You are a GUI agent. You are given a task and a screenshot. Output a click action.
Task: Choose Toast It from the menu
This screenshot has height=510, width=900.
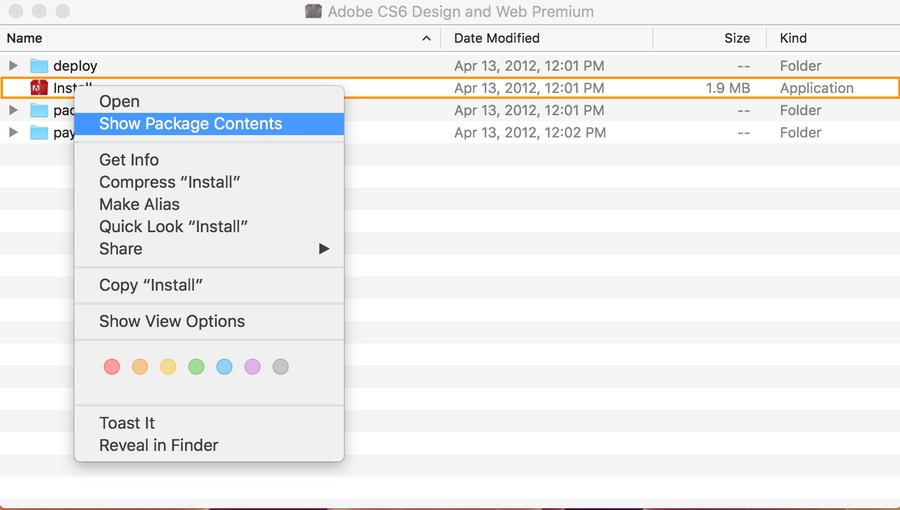209,423
